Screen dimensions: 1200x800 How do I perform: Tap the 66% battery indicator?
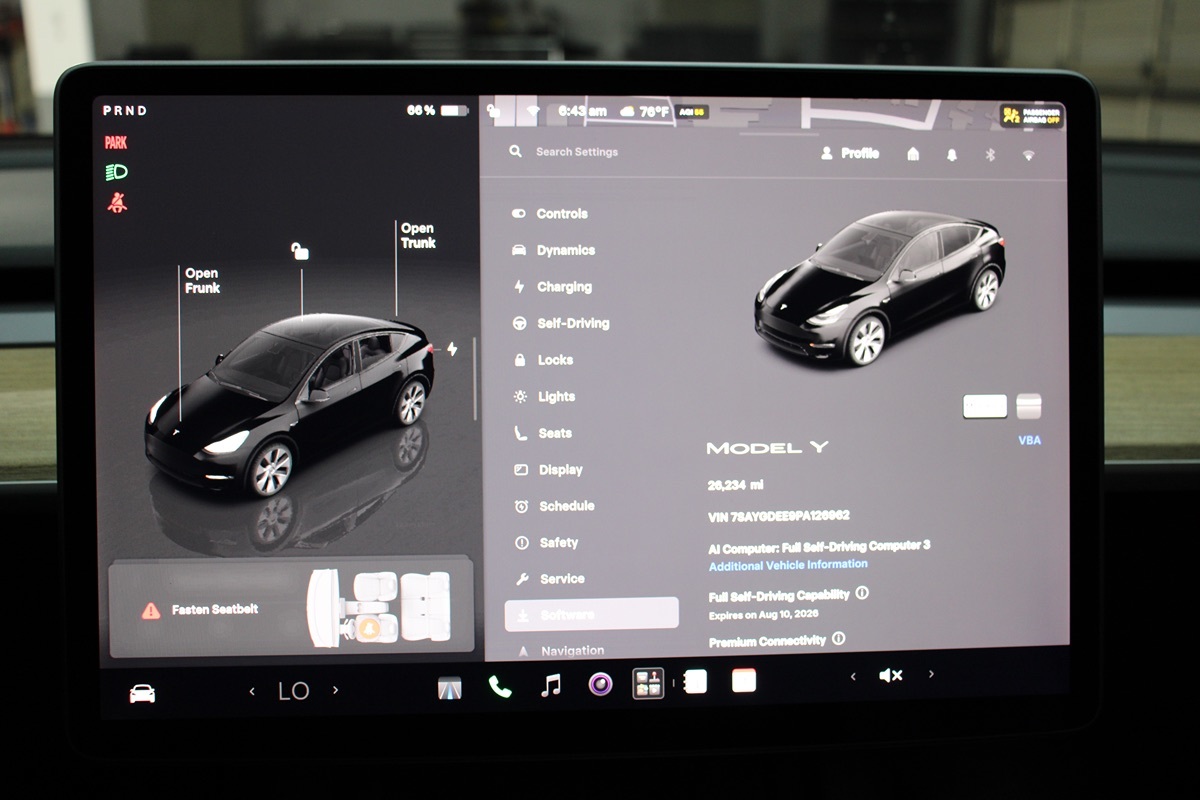[x=437, y=110]
